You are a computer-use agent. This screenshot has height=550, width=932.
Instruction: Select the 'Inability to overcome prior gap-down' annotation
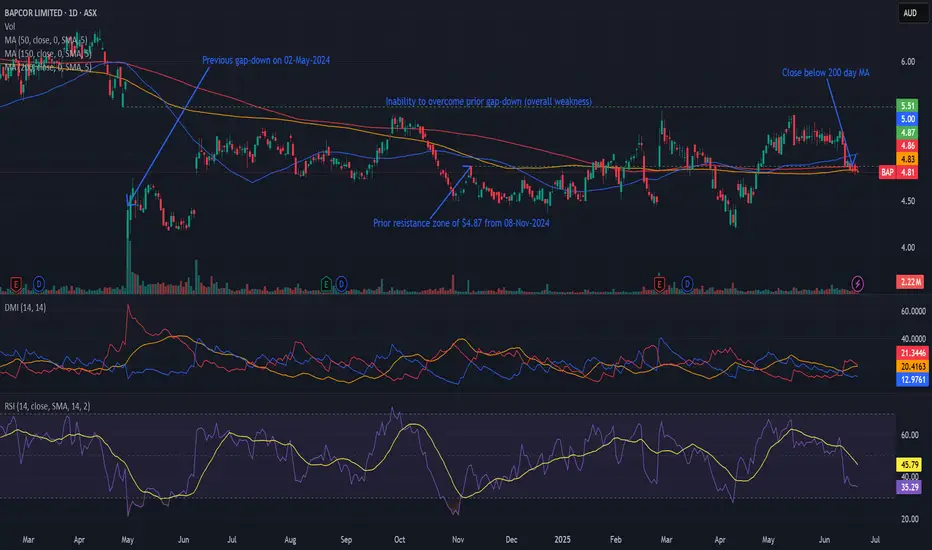pyautogui.click(x=489, y=102)
